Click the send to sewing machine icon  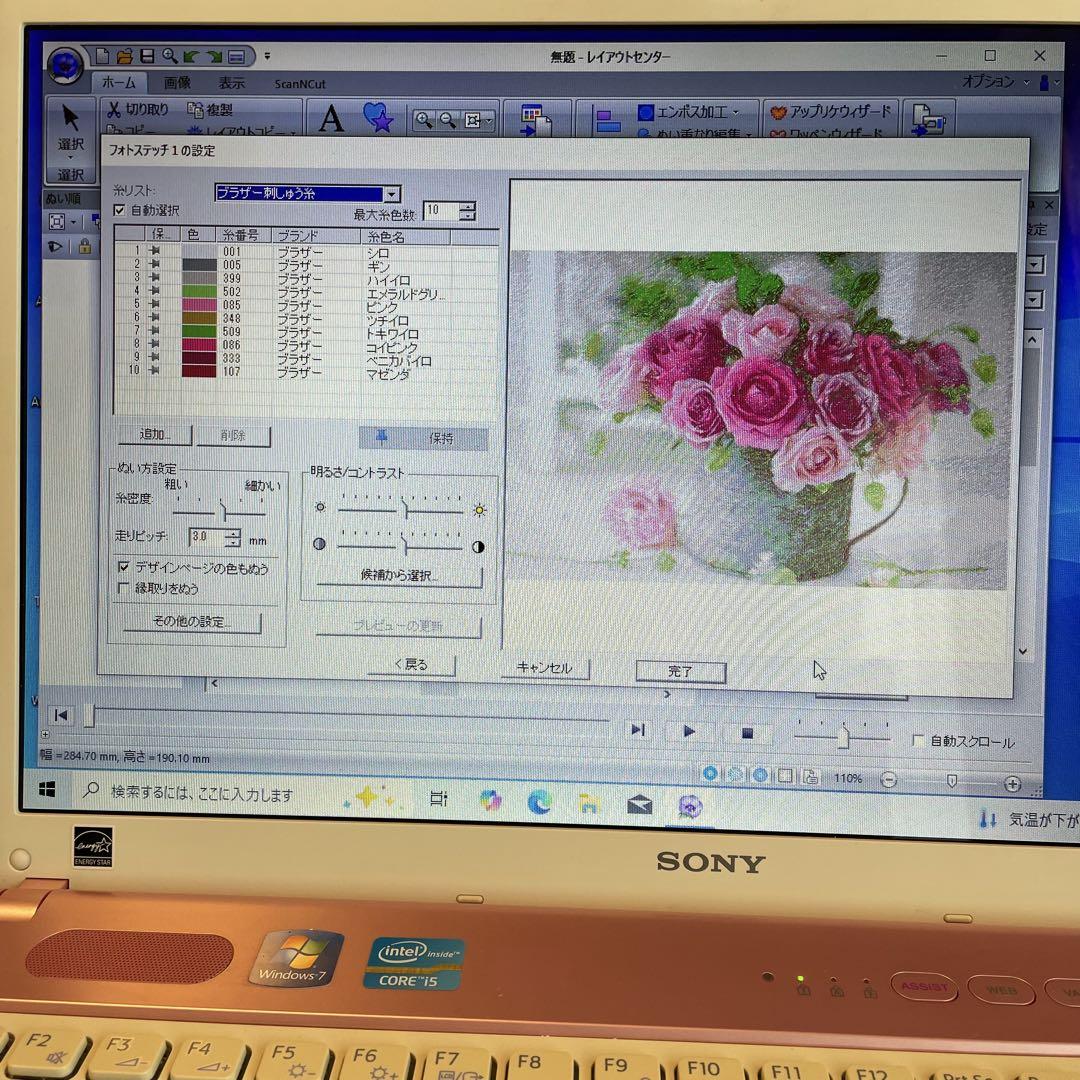click(928, 119)
